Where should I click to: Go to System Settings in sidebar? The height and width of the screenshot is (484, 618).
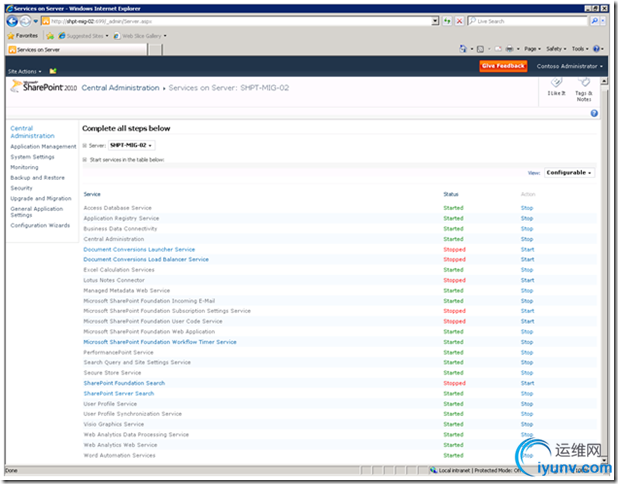32,157
